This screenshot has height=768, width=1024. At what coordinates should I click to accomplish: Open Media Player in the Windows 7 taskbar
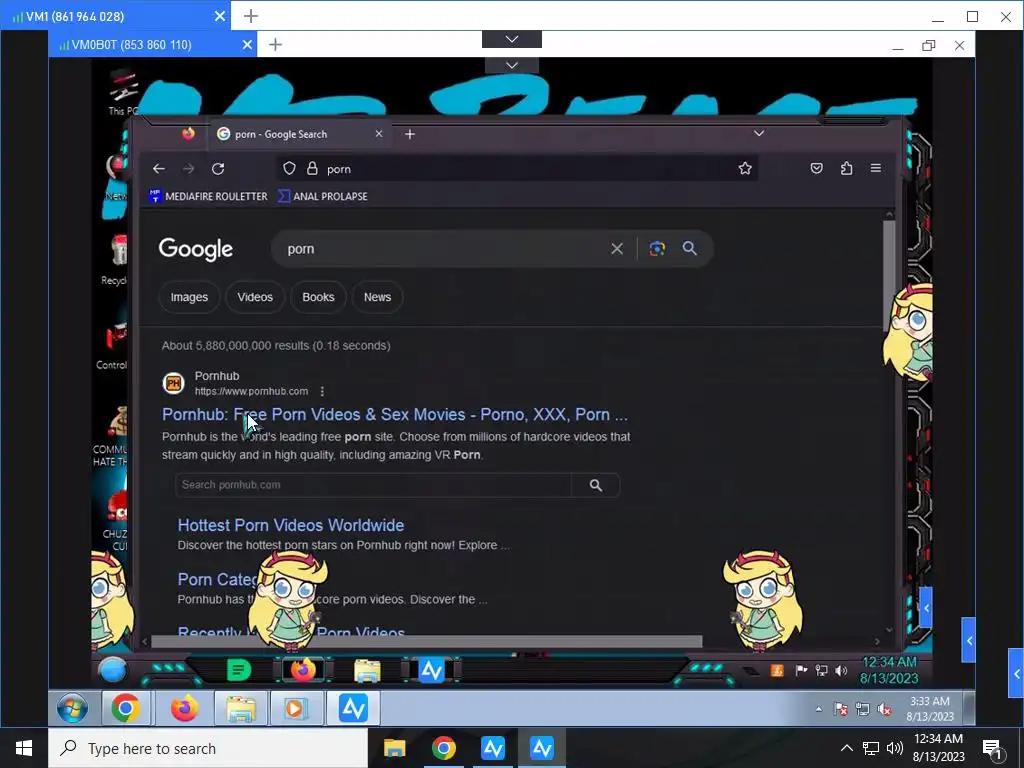(295, 708)
